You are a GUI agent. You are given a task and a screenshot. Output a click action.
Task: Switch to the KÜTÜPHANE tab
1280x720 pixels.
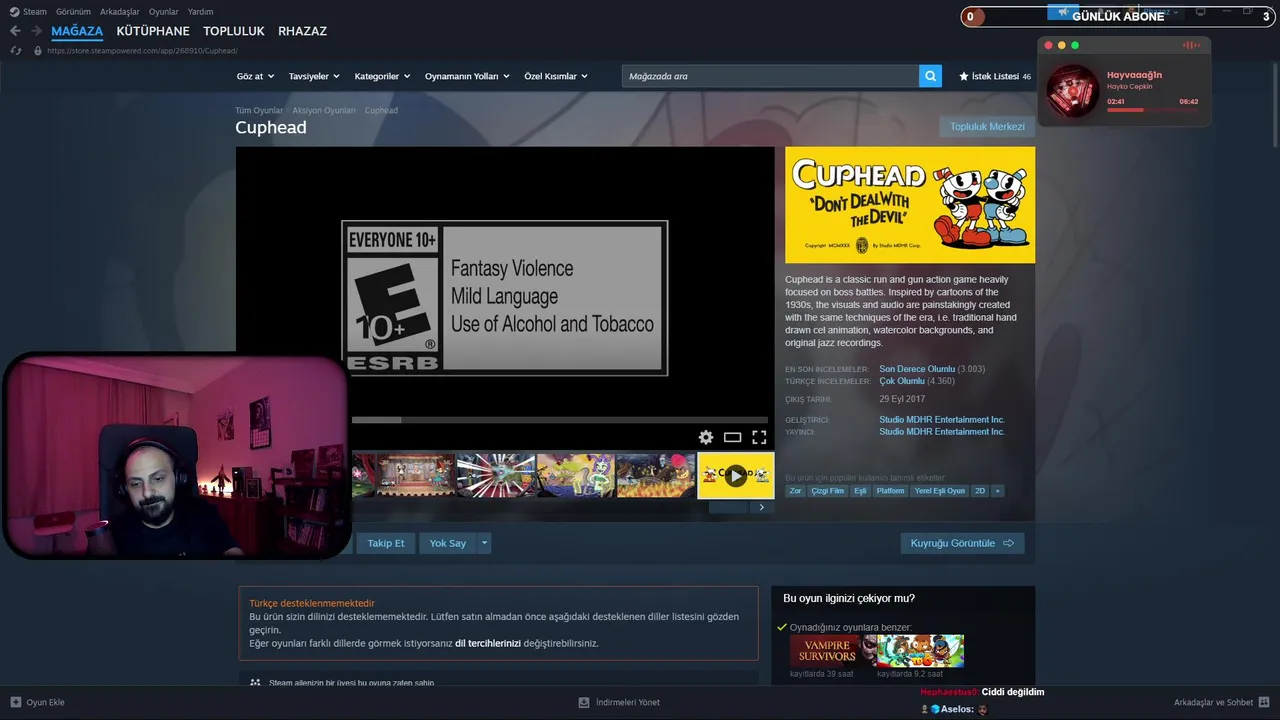tap(153, 31)
